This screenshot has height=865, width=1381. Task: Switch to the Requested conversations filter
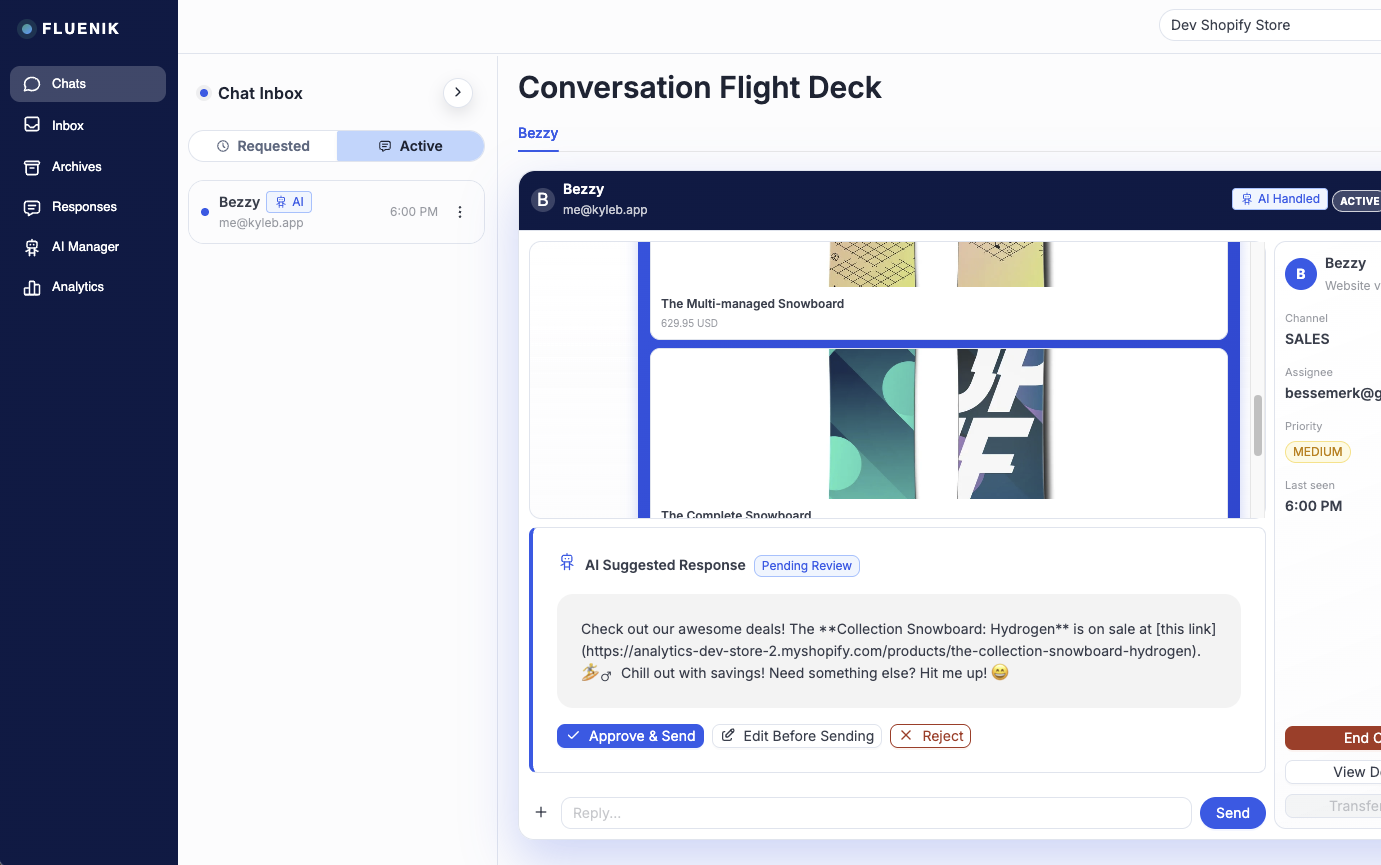(x=262, y=145)
